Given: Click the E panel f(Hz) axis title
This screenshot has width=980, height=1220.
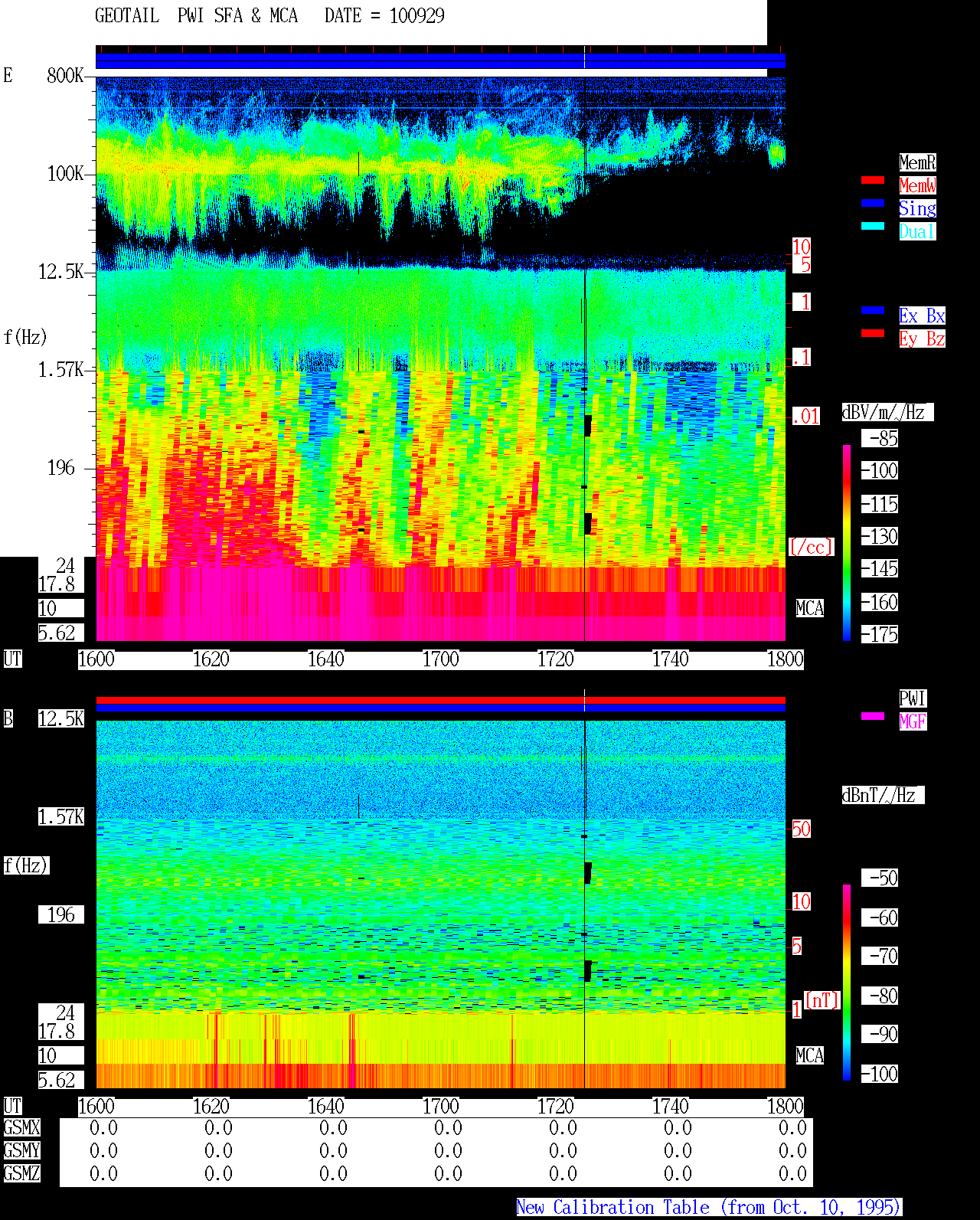Looking at the screenshot, I should point(25,337).
